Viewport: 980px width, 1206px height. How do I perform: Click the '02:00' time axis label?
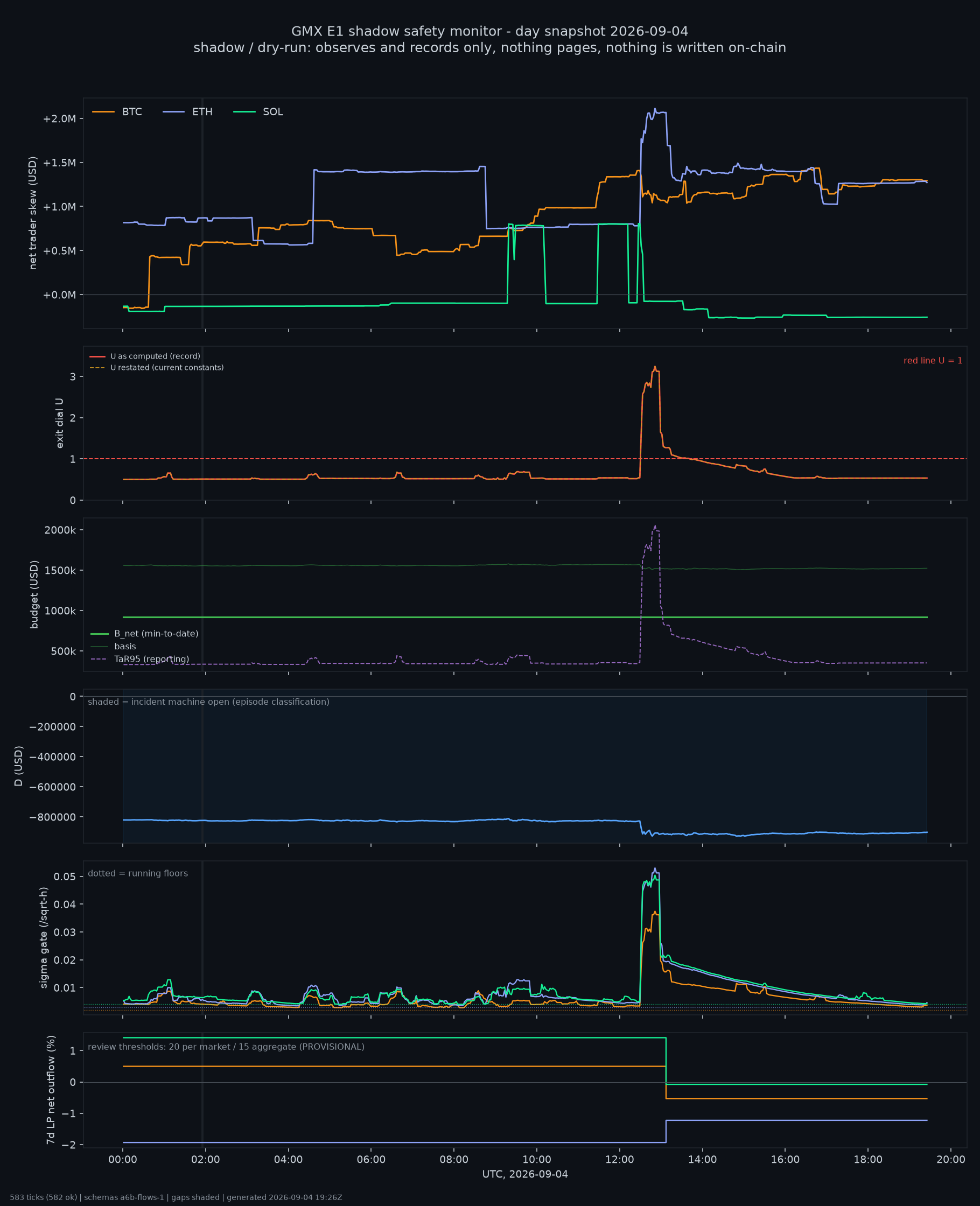206,1160
